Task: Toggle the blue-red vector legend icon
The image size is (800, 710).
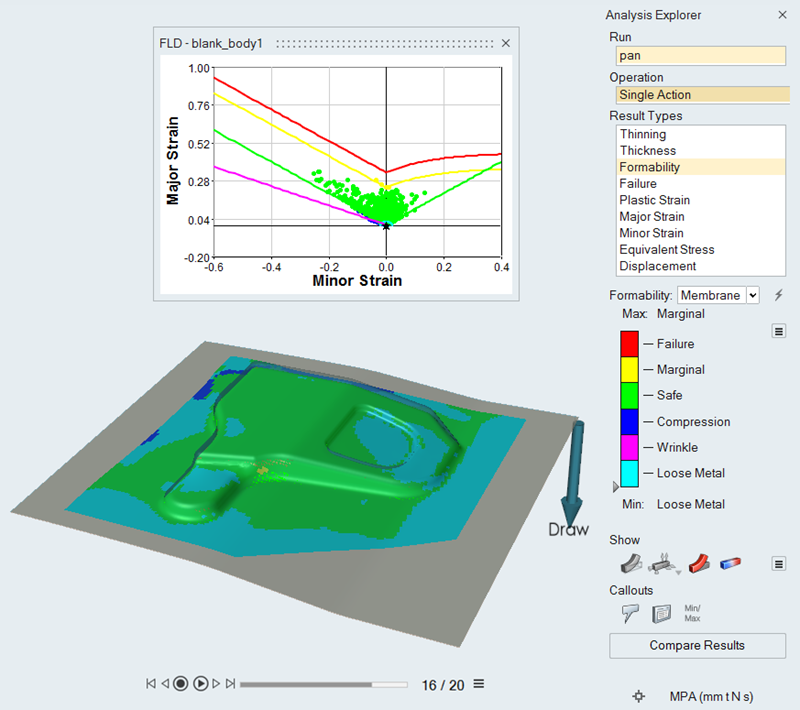Action: click(731, 564)
